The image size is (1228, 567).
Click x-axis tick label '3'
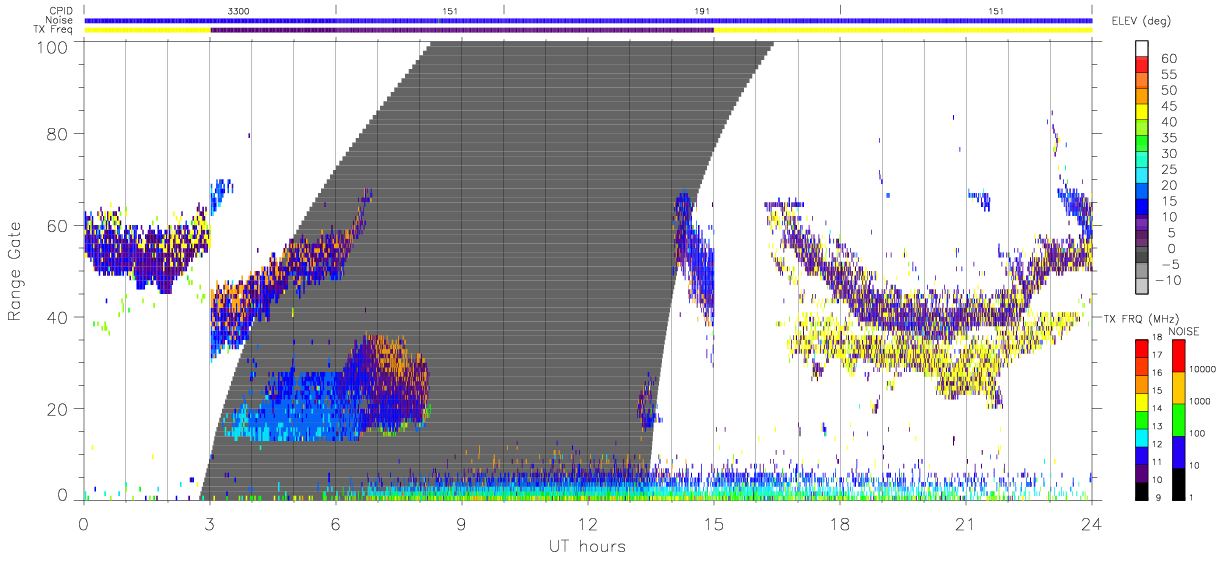pos(210,523)
